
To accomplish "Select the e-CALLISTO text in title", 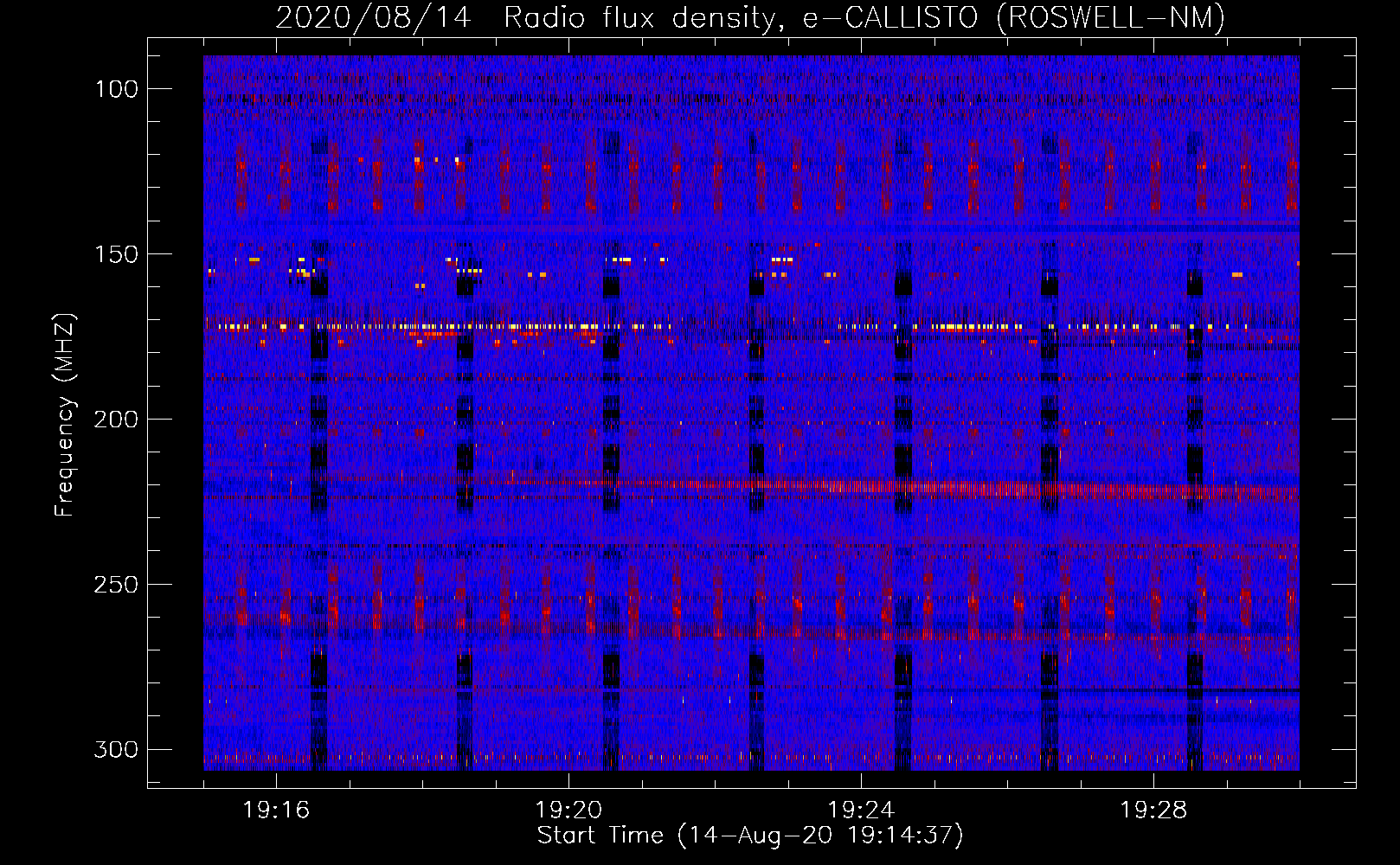I will click(x=890, y=17).
